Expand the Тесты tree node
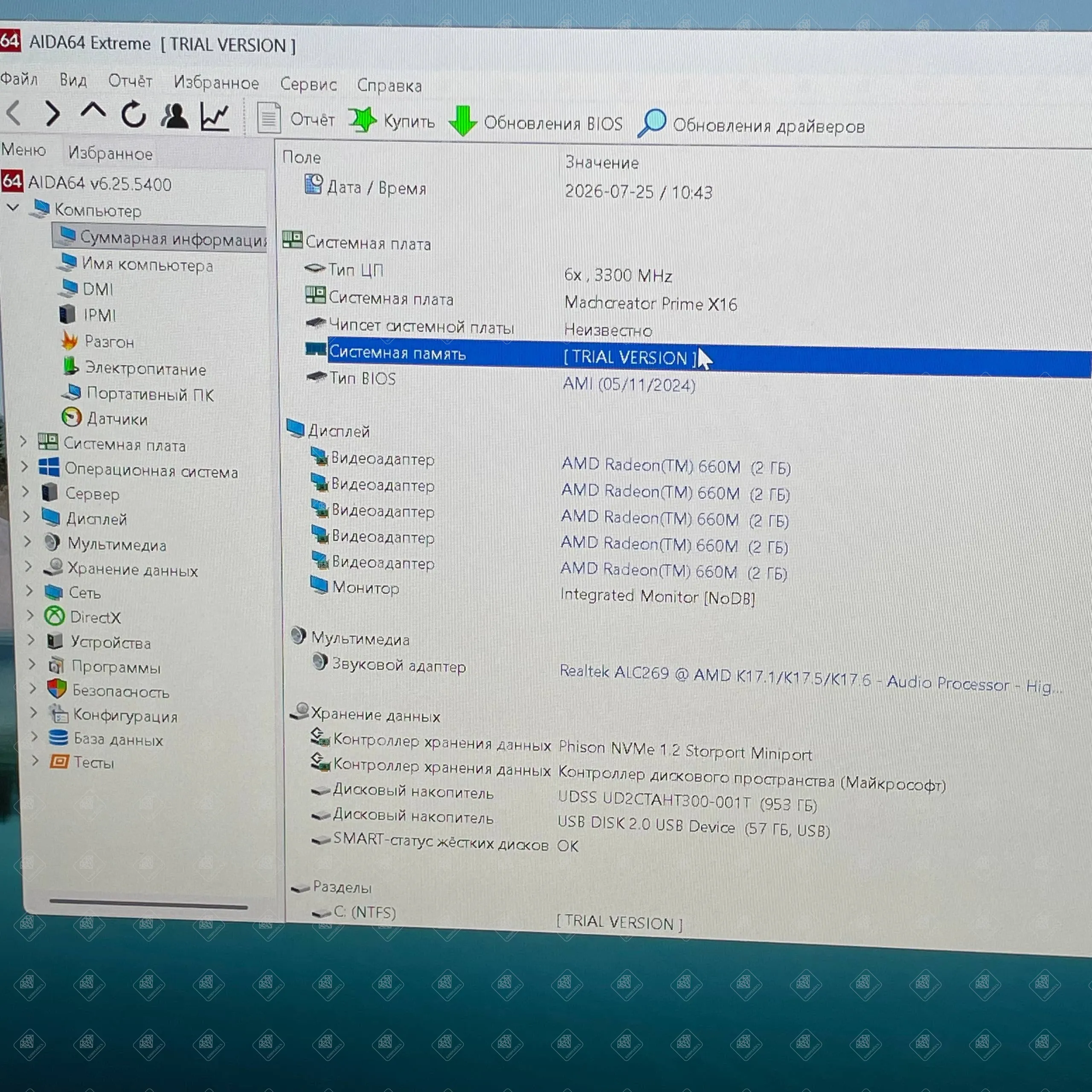1092x1092 pixels. [x=35, y=760]
